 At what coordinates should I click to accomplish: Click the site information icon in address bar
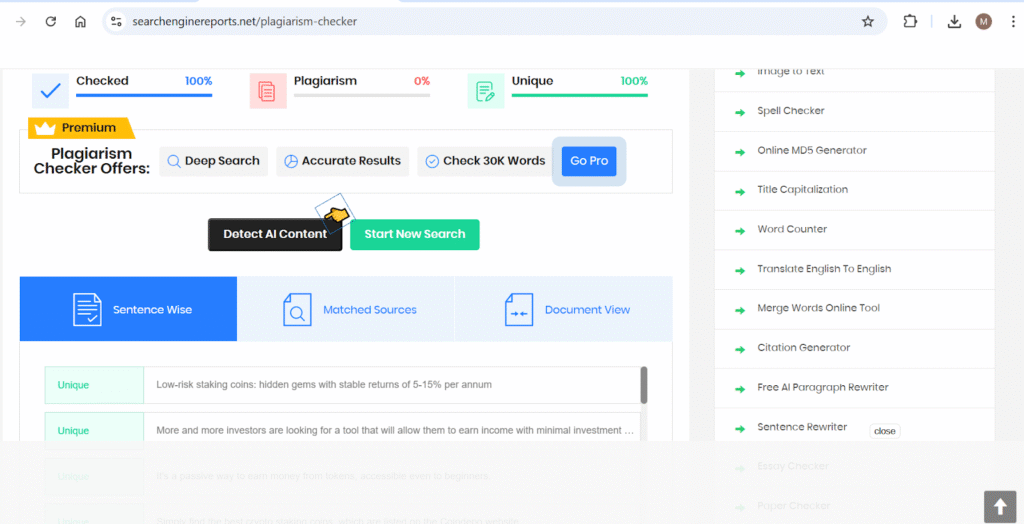point(116,21)
